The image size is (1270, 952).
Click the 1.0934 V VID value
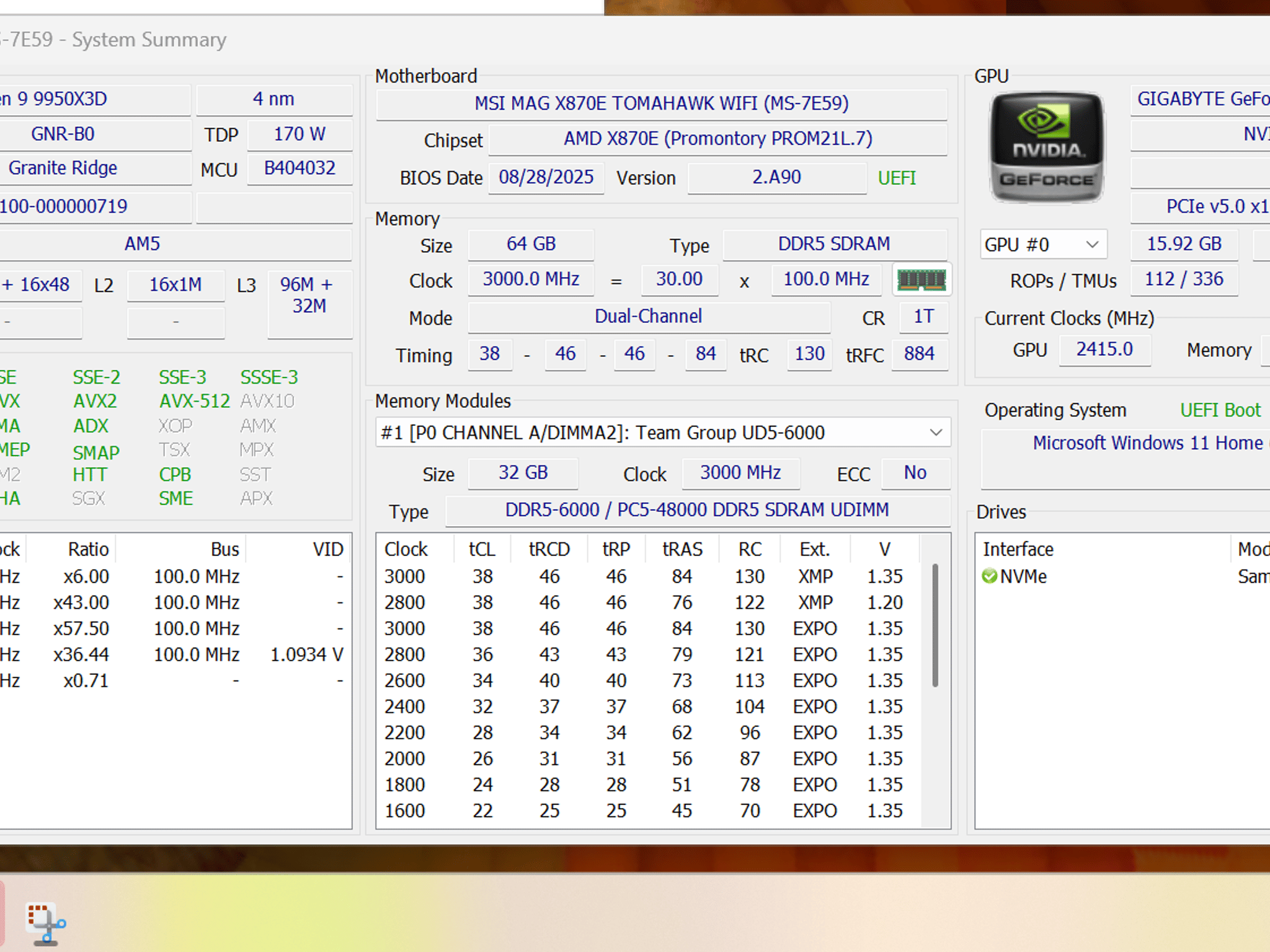(307, 654)
